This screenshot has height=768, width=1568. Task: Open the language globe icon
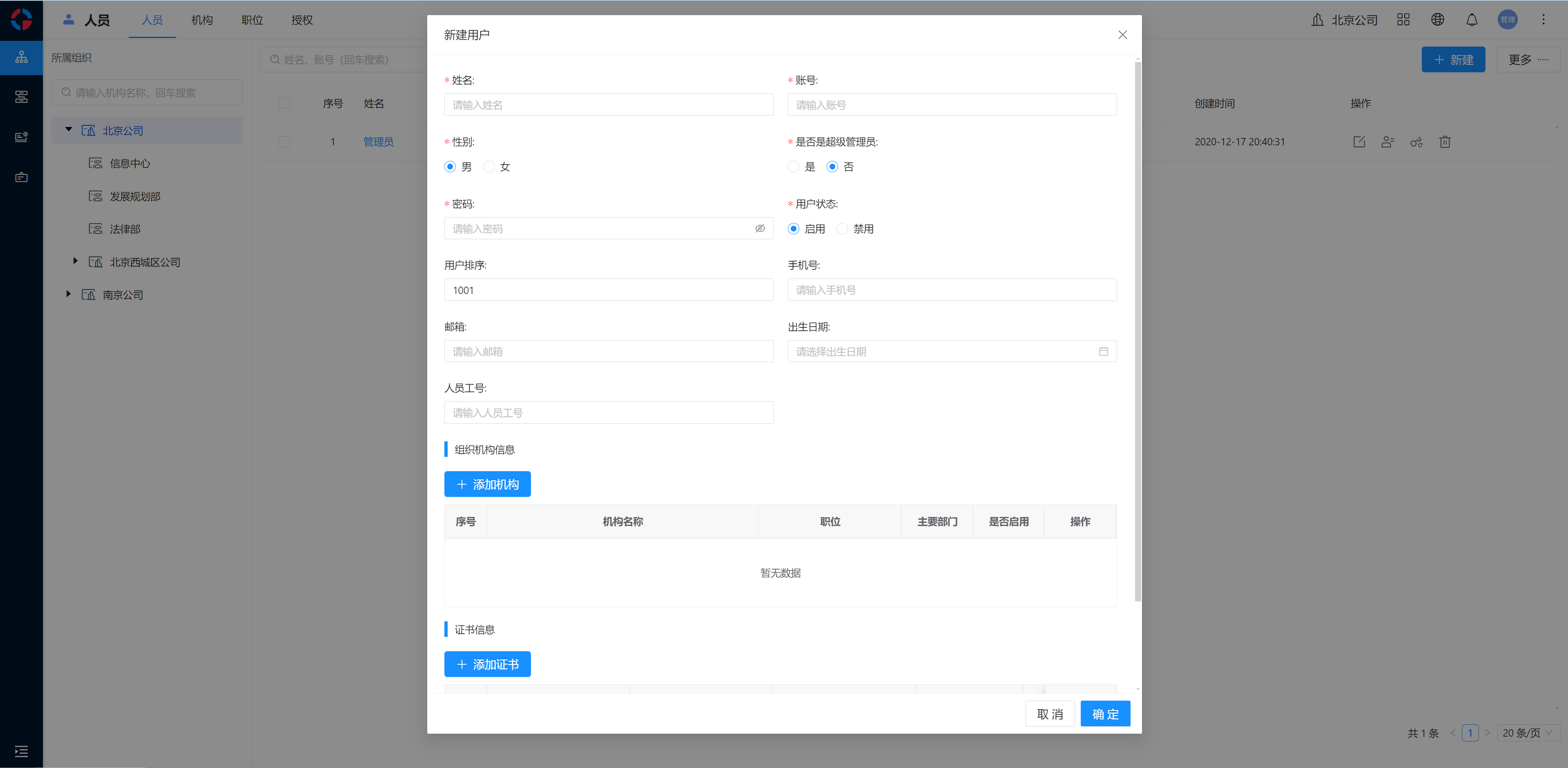1437,20
